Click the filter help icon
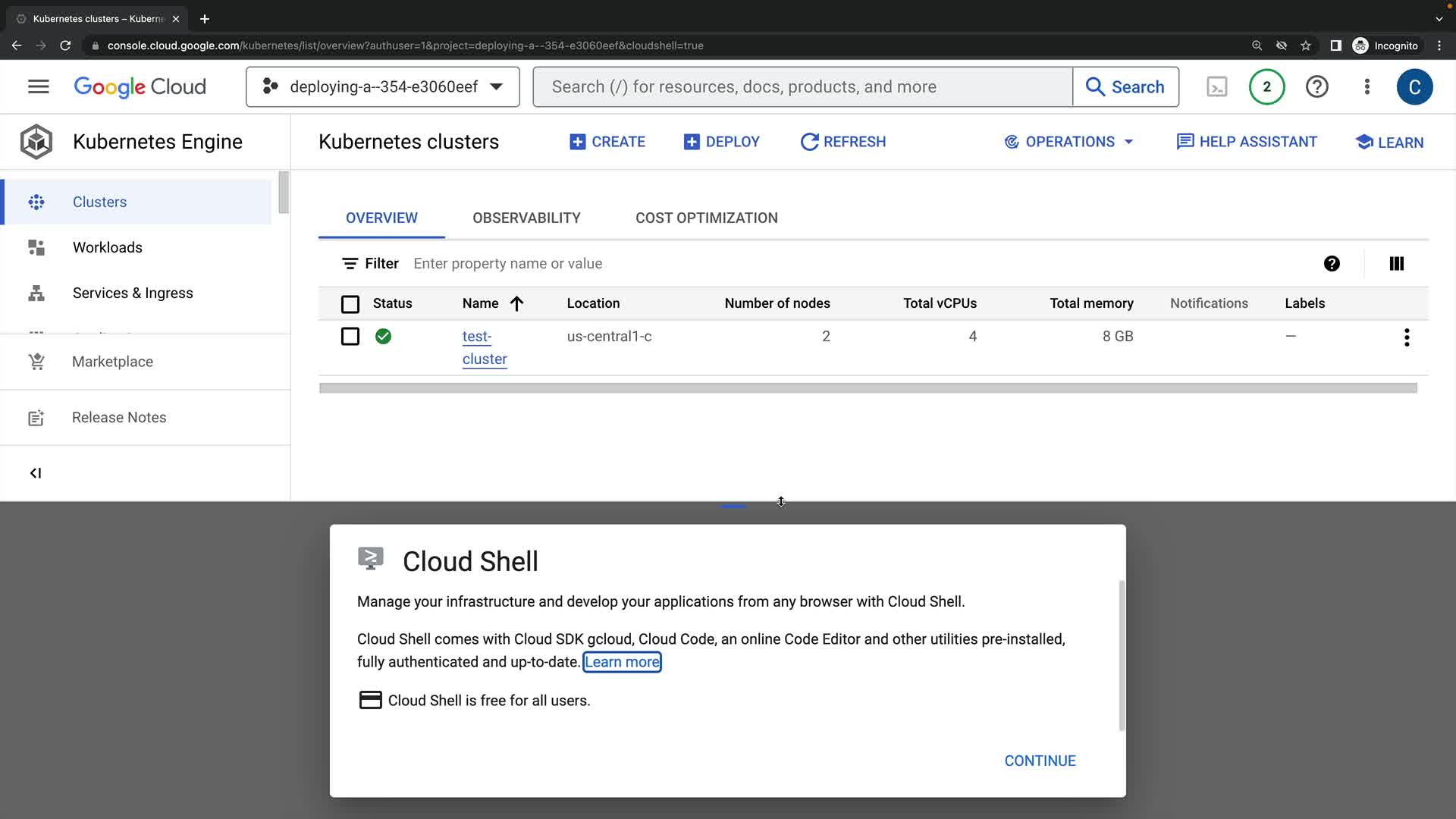 point(1332,263)
